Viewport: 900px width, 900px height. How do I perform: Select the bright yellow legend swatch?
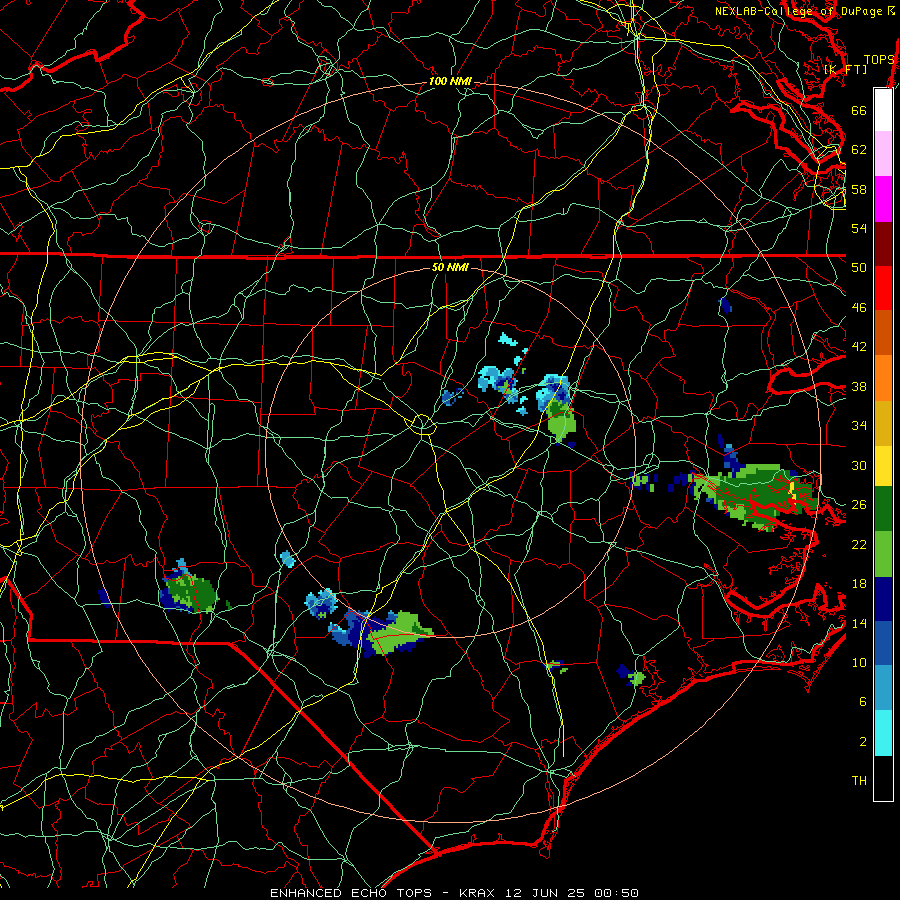click(x=883, y=466)
